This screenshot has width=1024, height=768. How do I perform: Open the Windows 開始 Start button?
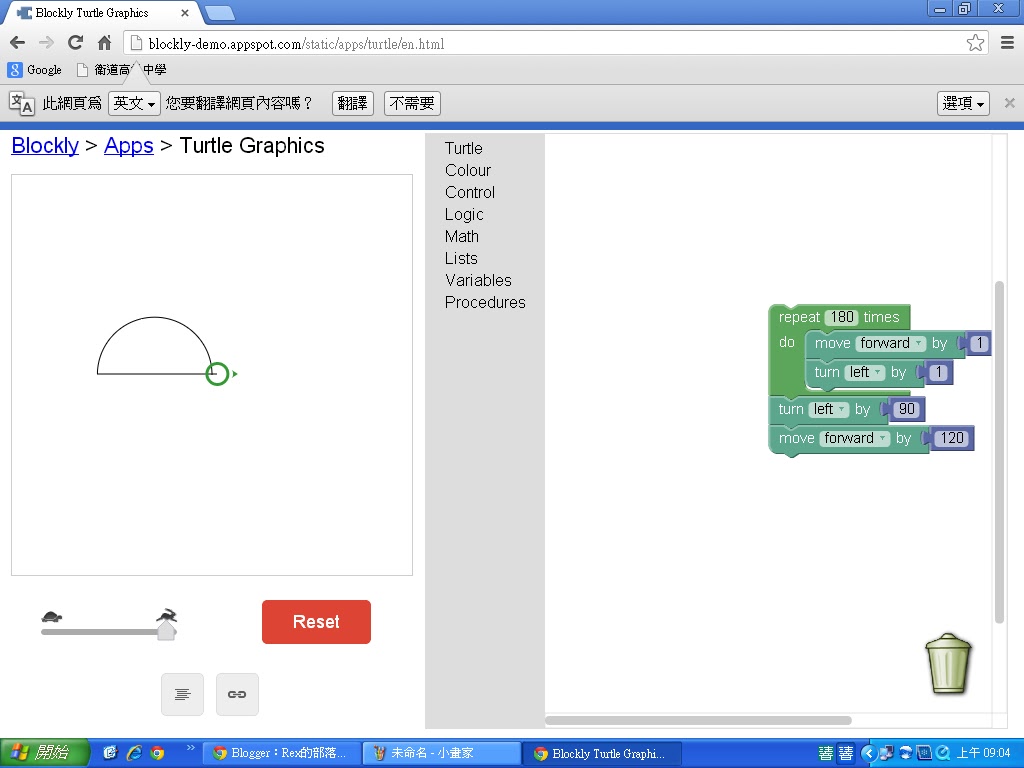[x=44, y=753]
